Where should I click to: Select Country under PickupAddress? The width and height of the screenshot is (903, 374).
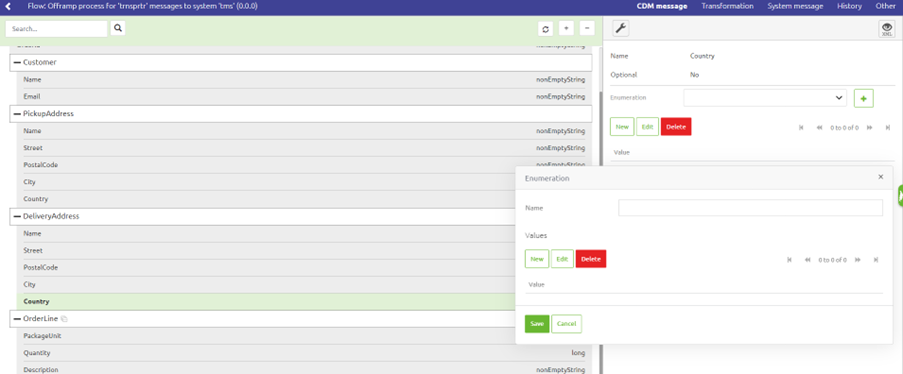tap(304, 199)
